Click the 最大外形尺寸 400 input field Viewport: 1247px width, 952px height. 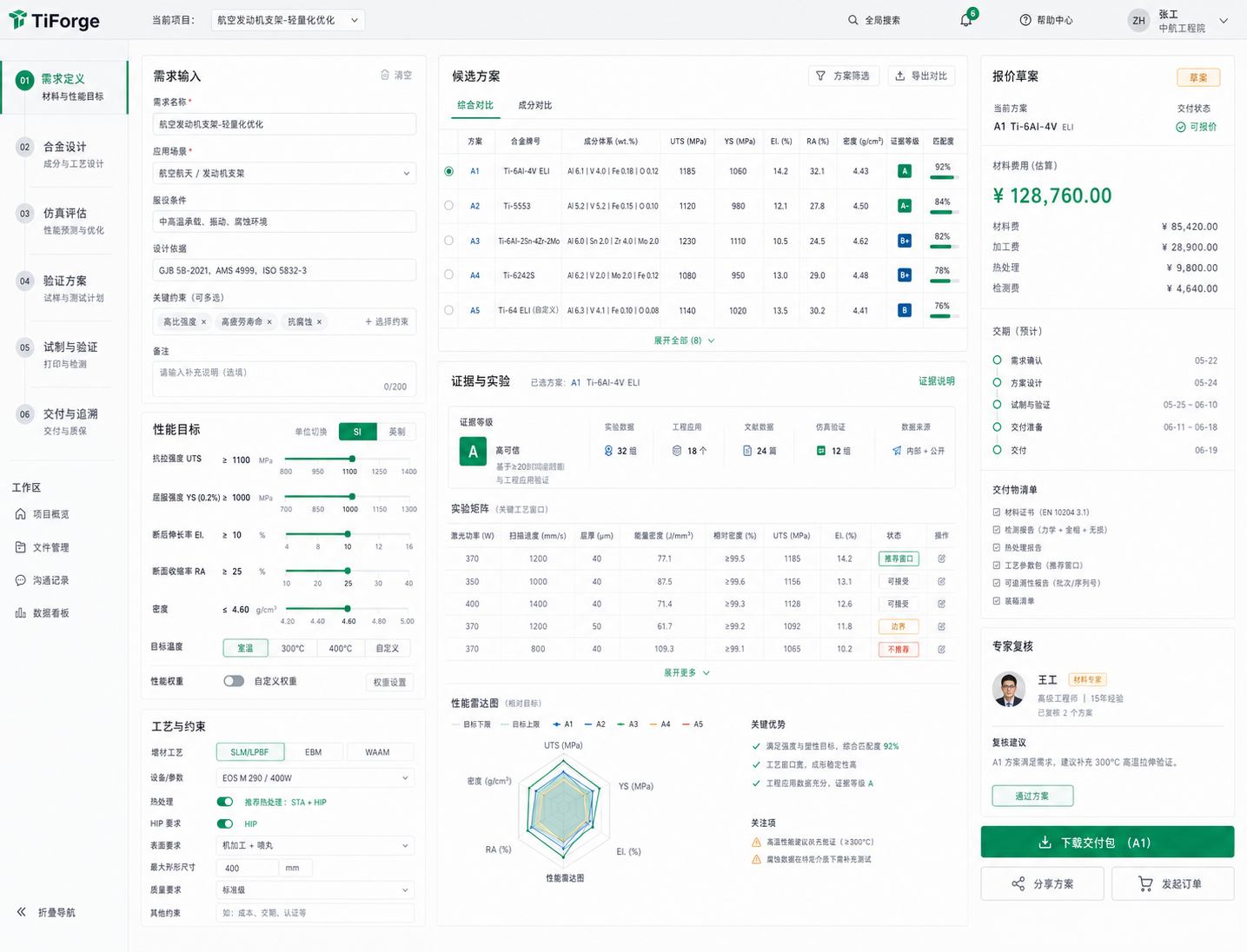(x=248, y=868)
